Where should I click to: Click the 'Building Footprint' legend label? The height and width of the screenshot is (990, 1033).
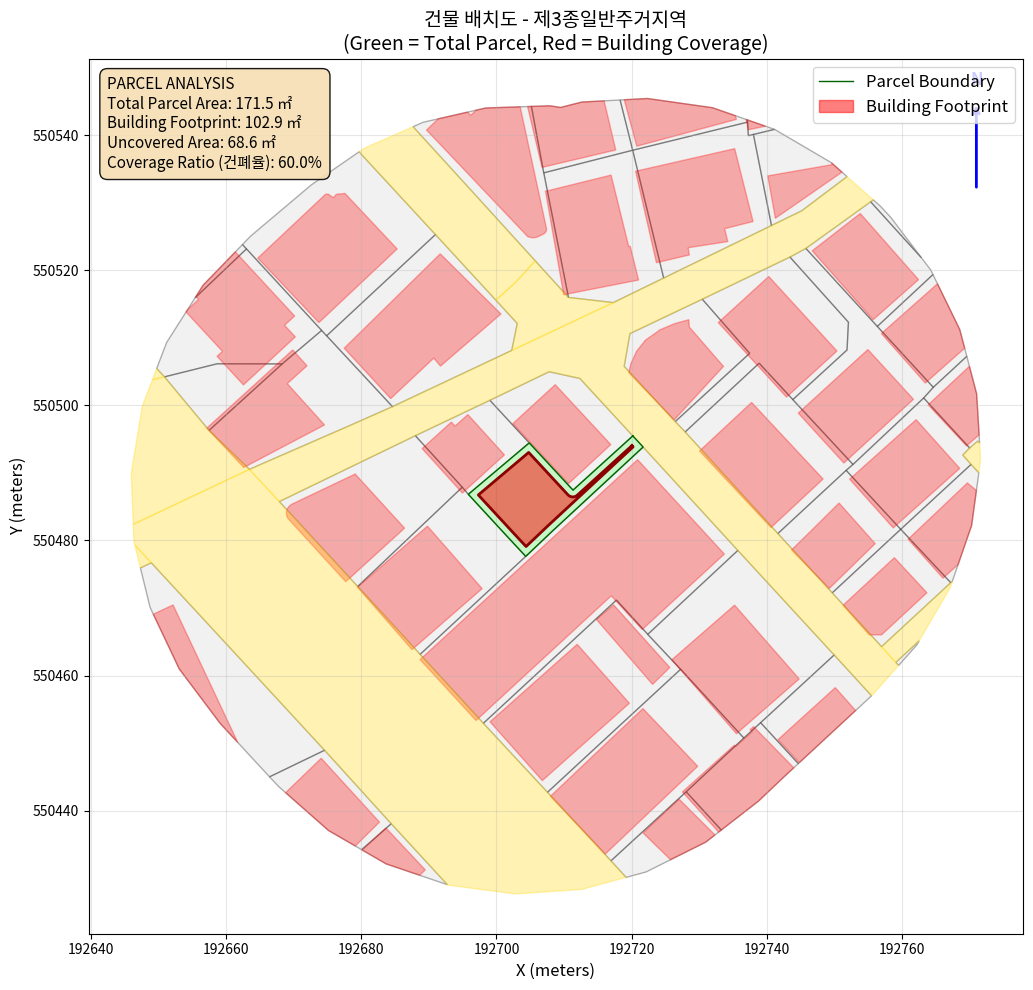936,106
